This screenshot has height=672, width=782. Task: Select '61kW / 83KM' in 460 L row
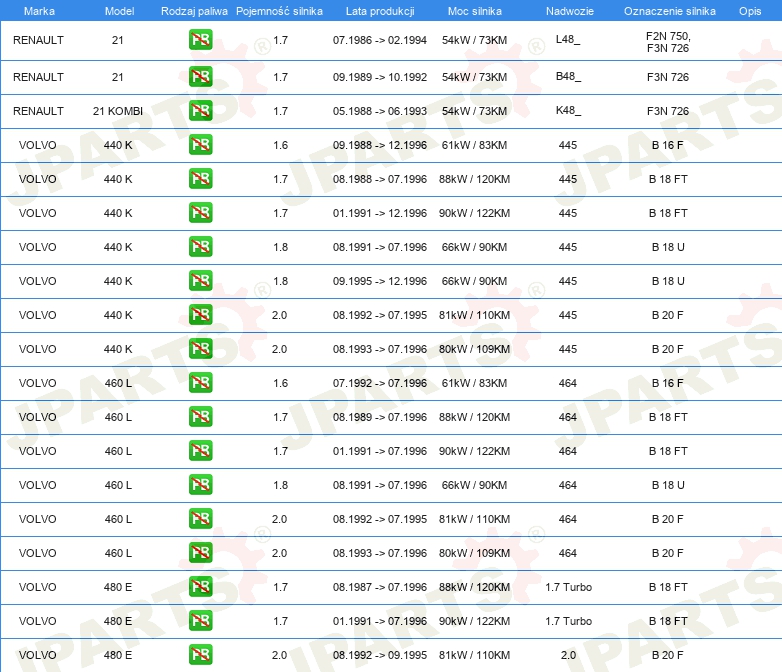(x=474, y=383)
